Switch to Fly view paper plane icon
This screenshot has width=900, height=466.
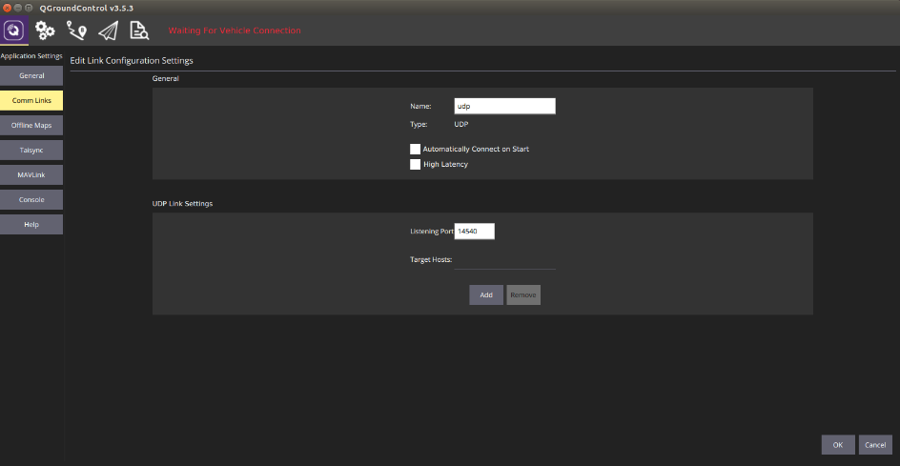click(x=108, y=31)
